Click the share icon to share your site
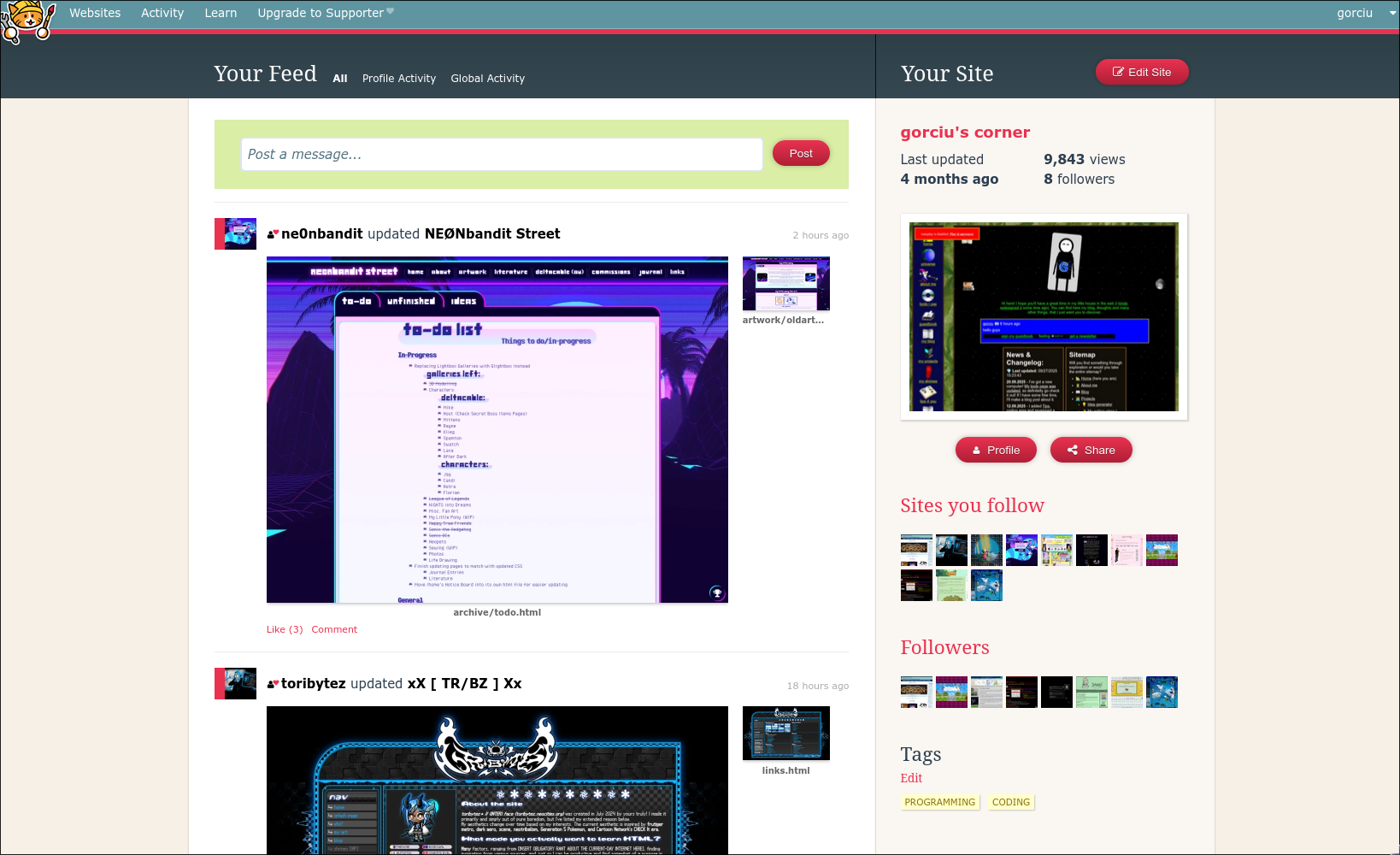 (x=1074, y=450)
